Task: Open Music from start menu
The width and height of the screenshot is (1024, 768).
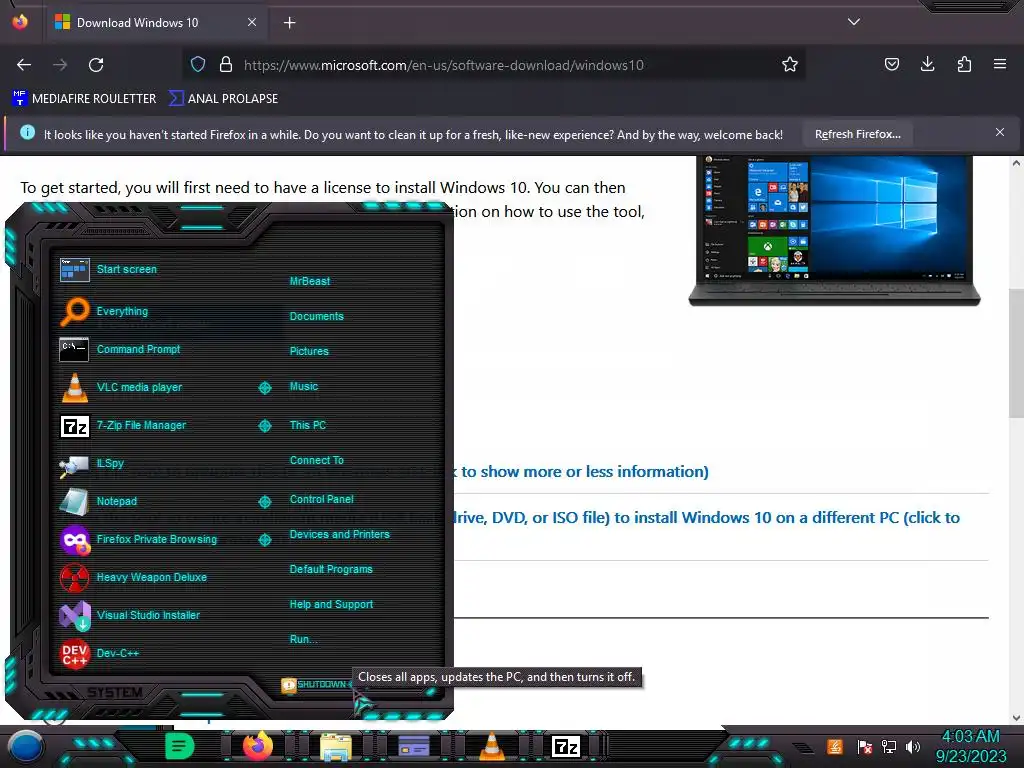Action: click(x=304, y=387)
